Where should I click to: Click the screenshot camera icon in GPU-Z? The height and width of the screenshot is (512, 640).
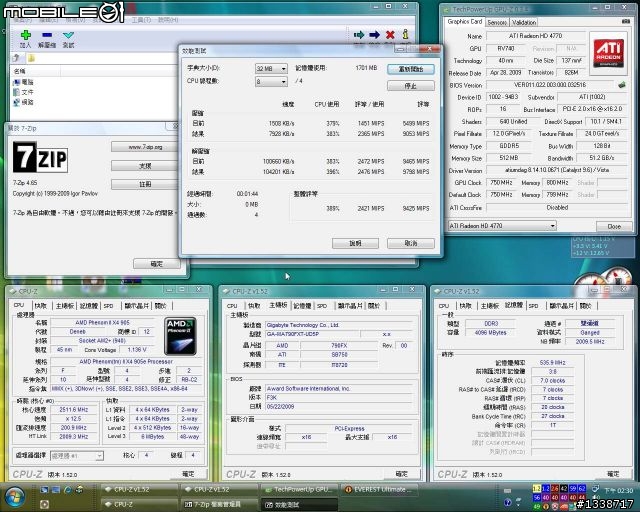[625, 21]
